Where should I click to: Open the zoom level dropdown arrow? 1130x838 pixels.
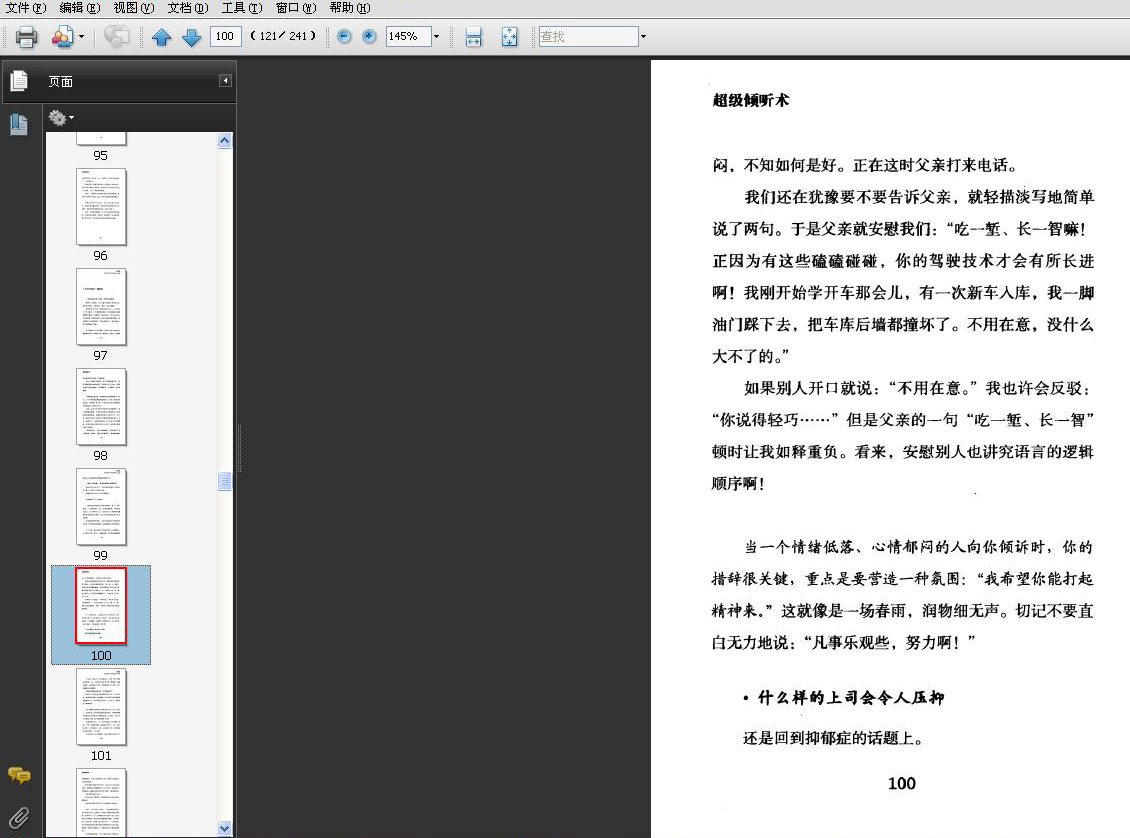click(x=436, y=36)
